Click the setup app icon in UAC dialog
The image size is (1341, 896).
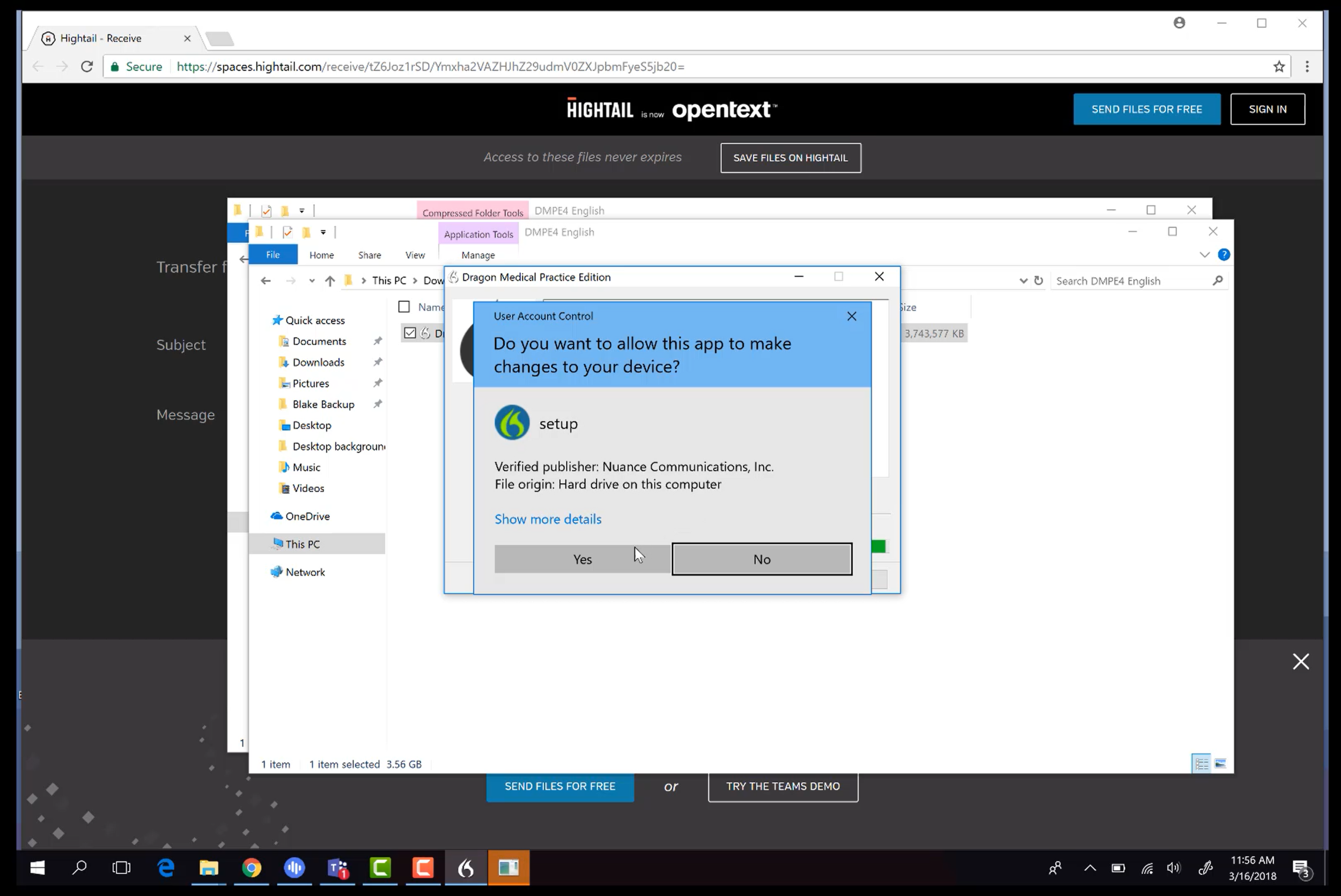tap(512, 423)
